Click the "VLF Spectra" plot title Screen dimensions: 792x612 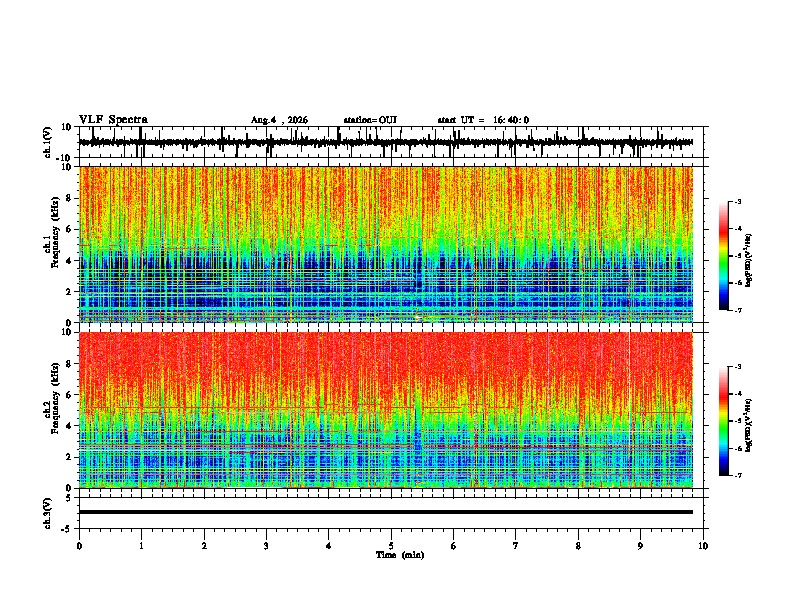point(113,120)
